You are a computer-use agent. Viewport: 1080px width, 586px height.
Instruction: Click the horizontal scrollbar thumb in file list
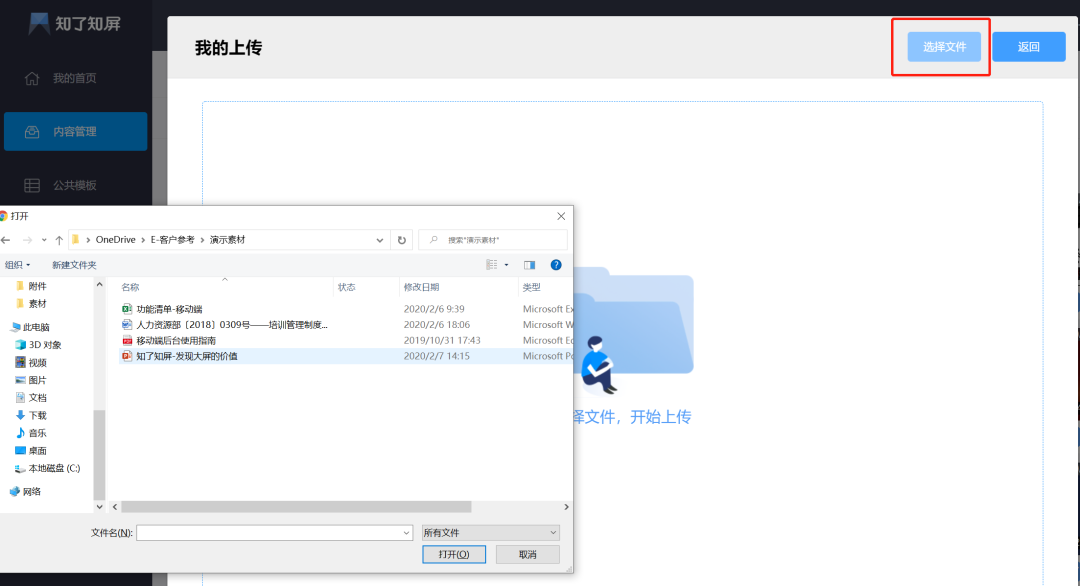click(296, 507)
